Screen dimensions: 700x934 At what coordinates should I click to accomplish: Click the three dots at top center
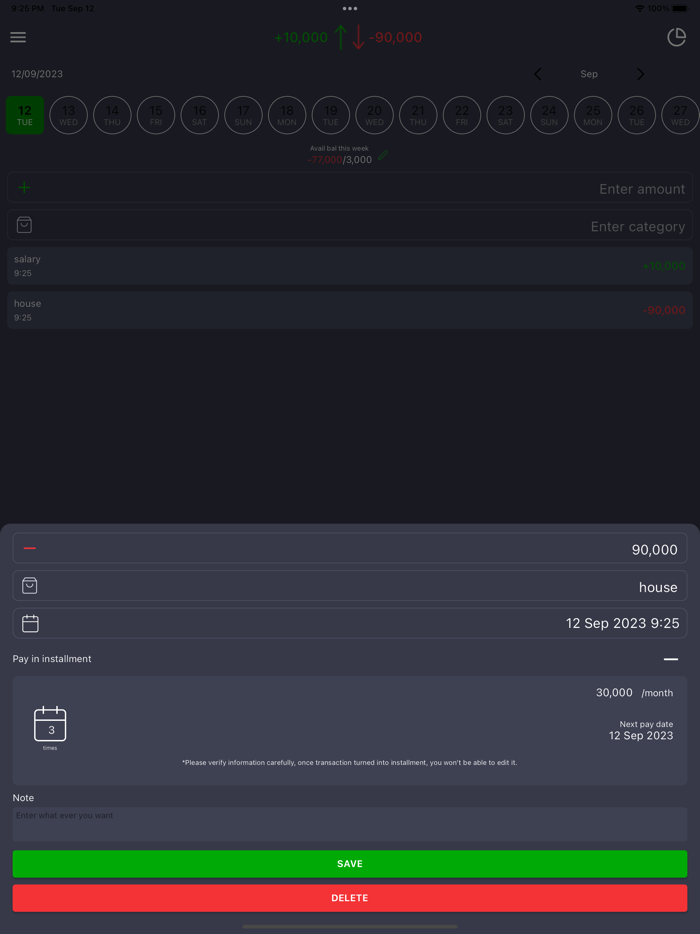[x=350, y=8]
